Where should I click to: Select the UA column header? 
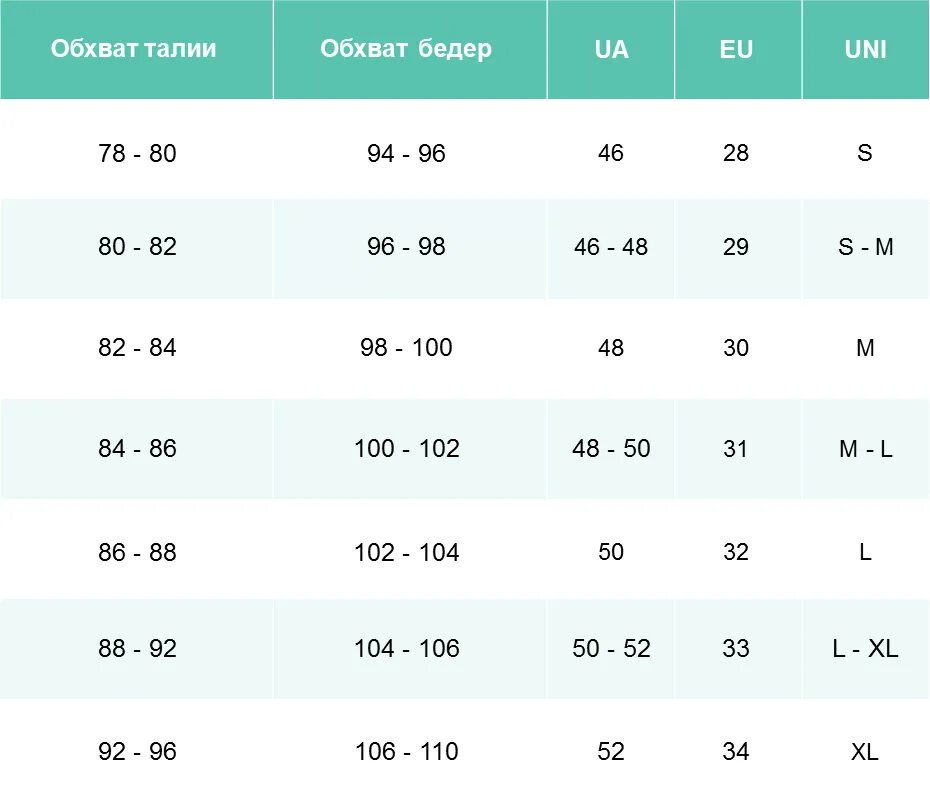611,49
